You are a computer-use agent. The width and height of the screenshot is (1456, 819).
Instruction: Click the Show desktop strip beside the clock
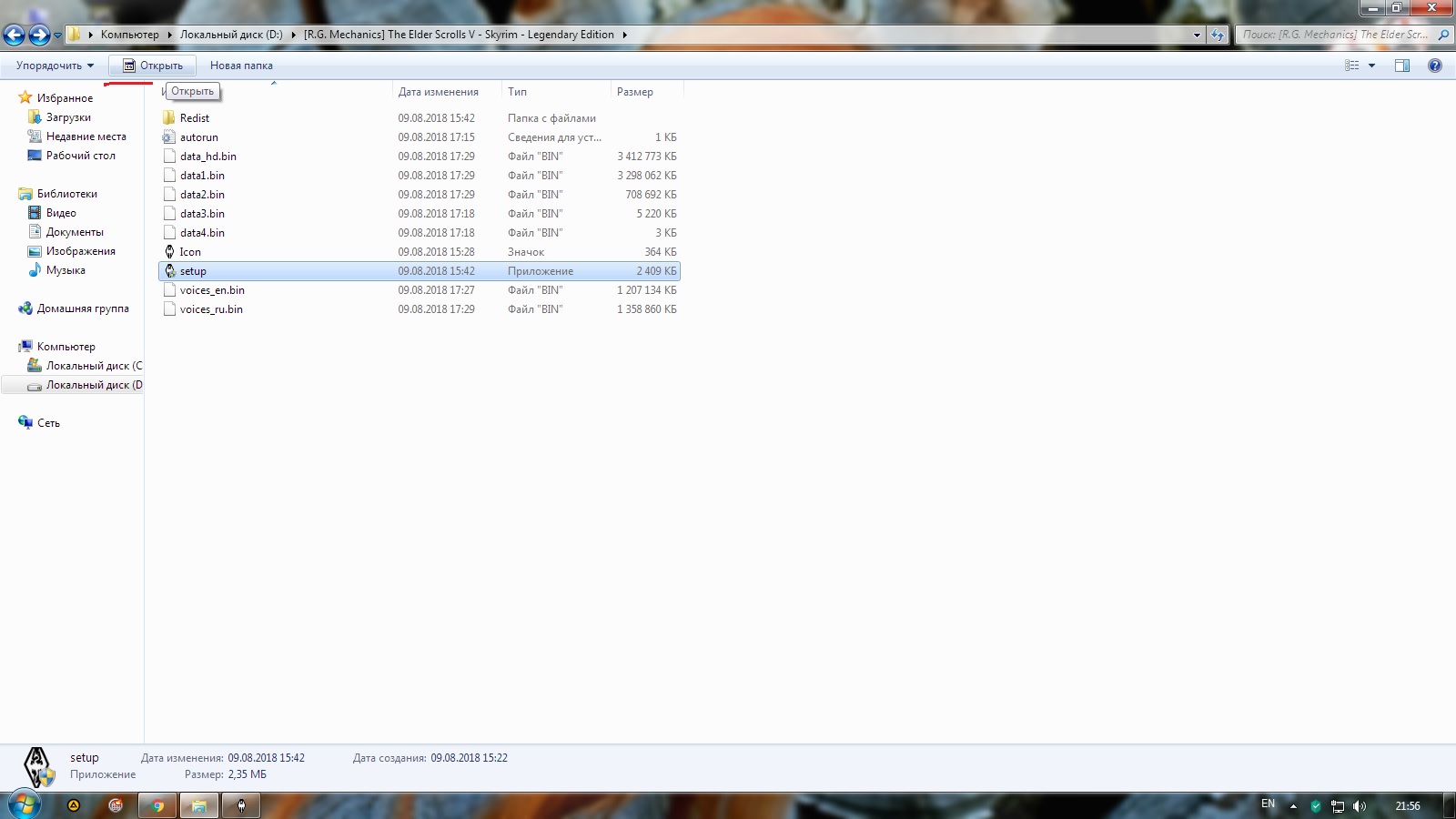(1449, 806)
